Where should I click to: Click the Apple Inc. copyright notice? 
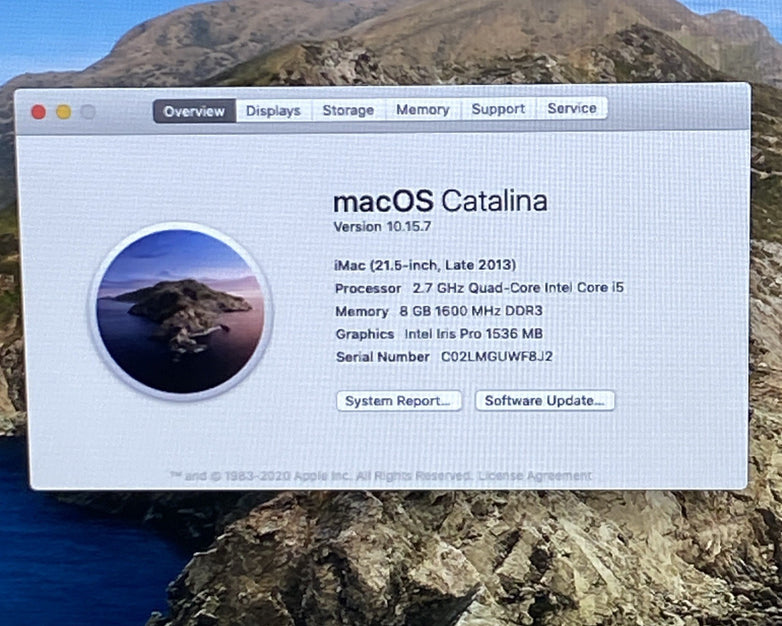(x=322, y=476)
